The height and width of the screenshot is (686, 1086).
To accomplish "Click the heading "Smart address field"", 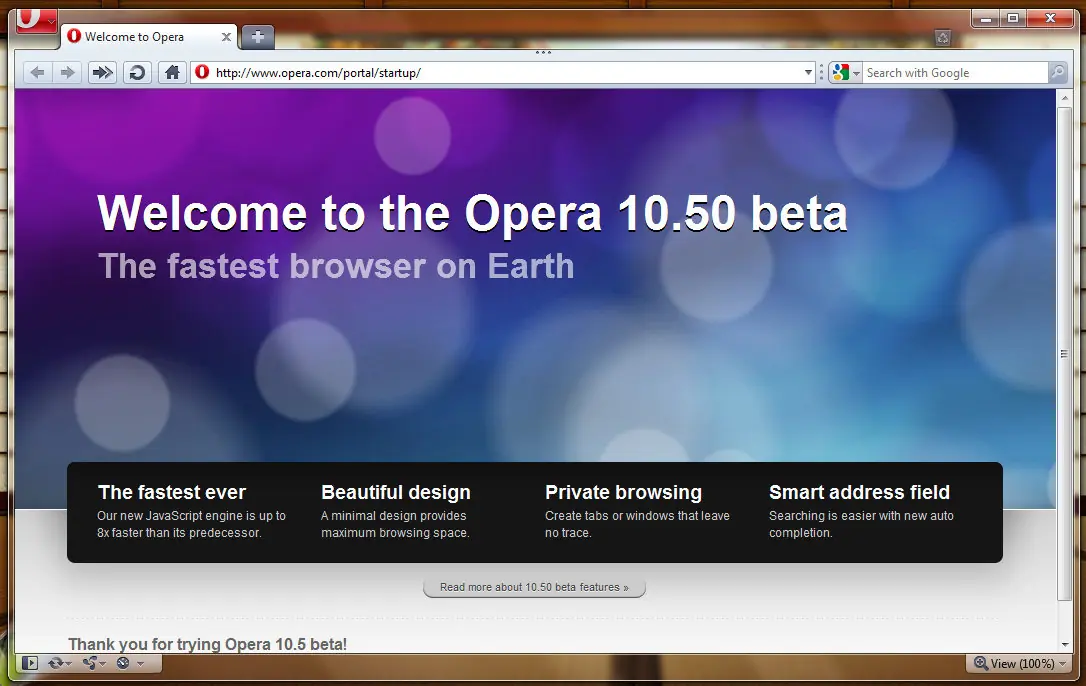I will point(860,492).
